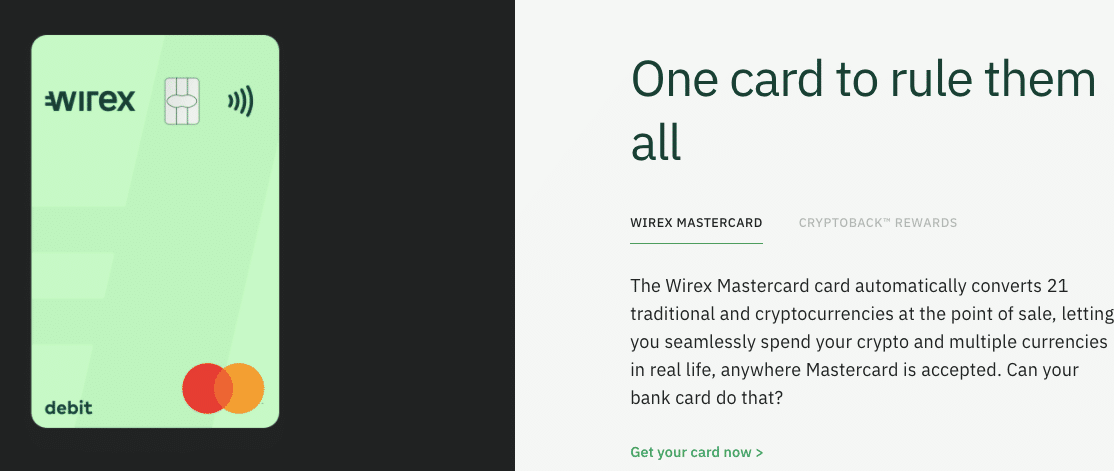
Task: Open the 'Get your card now' link
Action: tap(696, 453)
